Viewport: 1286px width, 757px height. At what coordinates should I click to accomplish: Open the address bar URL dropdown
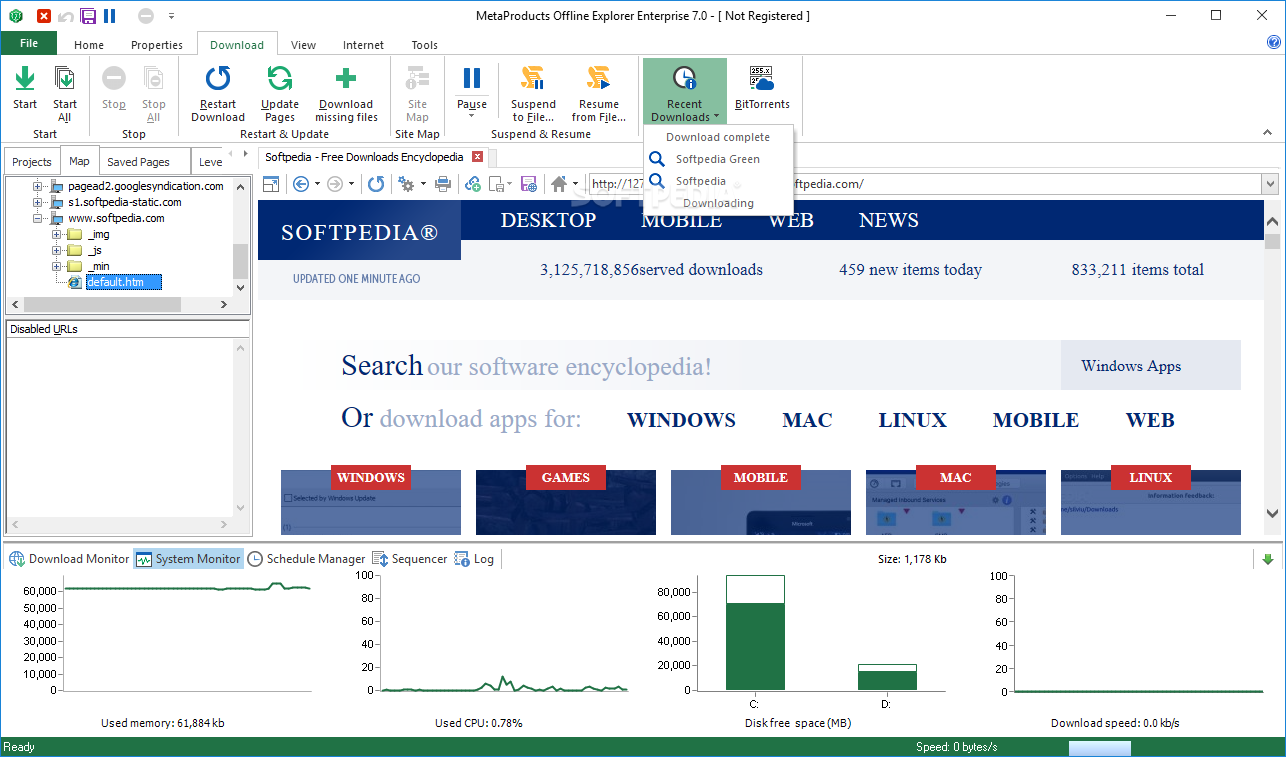1270,184
